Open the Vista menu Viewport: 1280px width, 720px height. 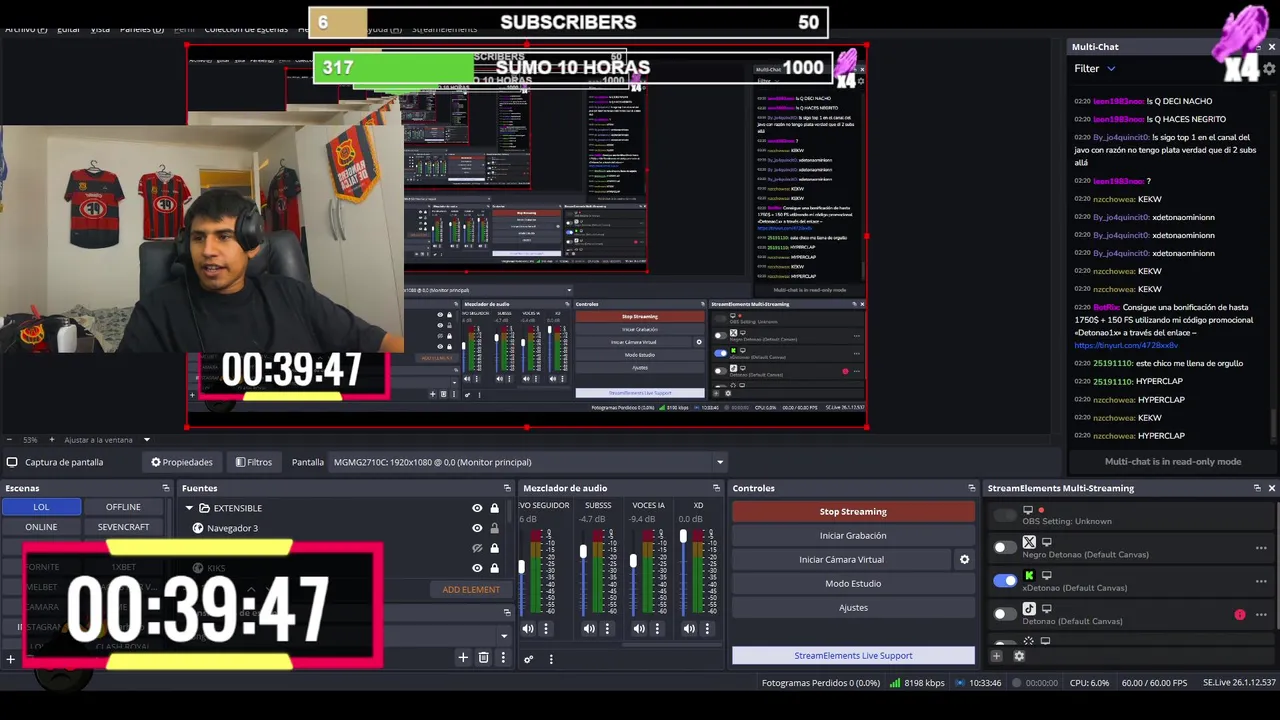click(100, 29)
